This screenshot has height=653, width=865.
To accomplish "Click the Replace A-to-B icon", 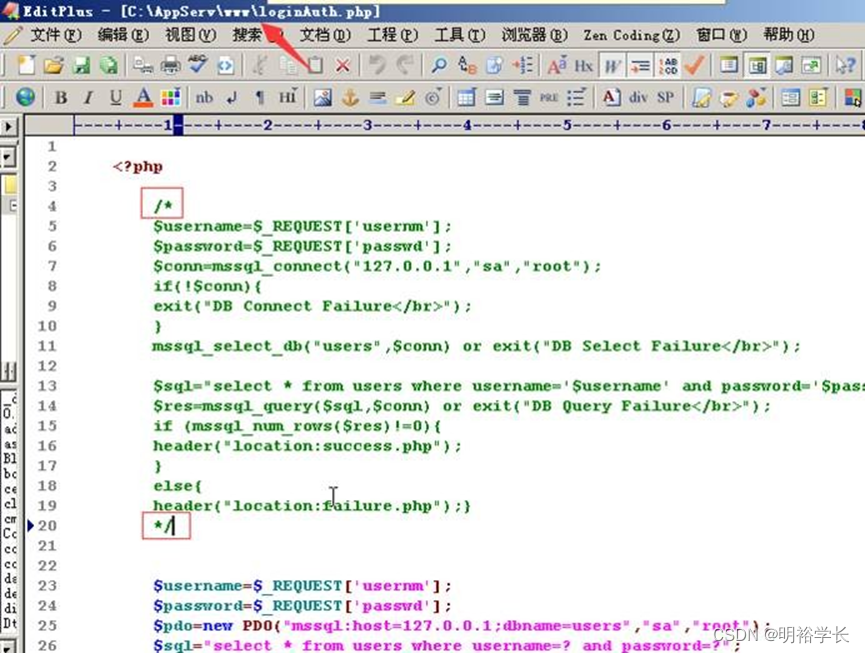I will click(x=467, y=66).
